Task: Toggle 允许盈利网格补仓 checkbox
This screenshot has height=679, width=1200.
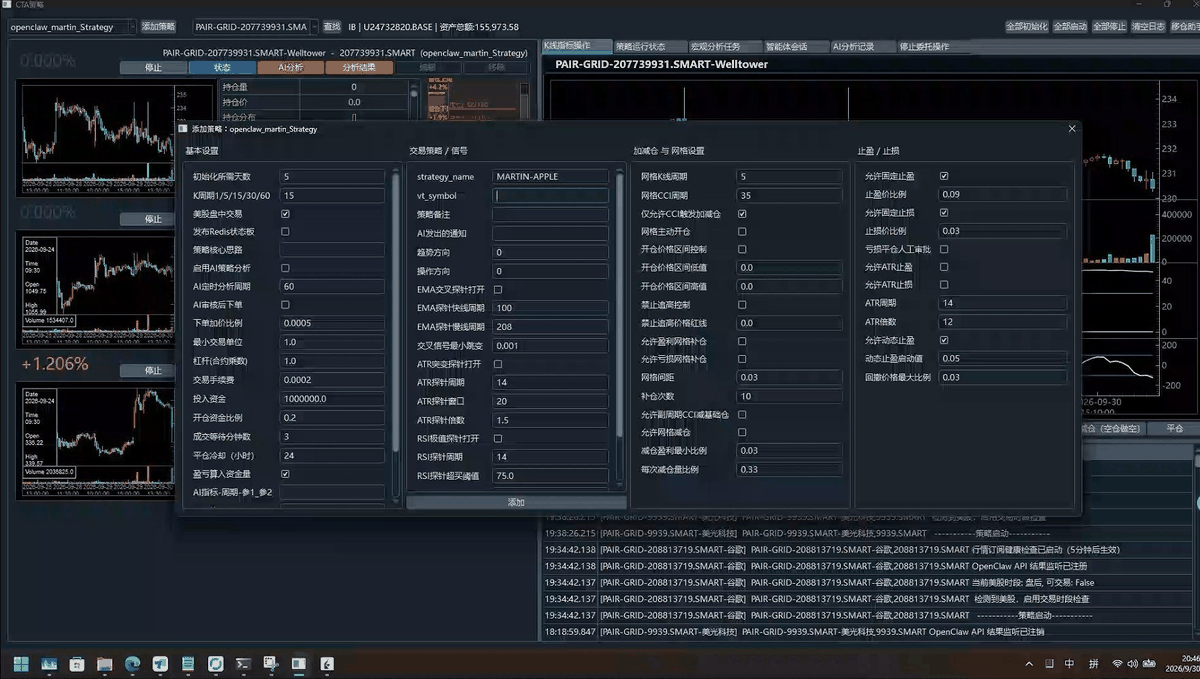Action: click(742, 341)
